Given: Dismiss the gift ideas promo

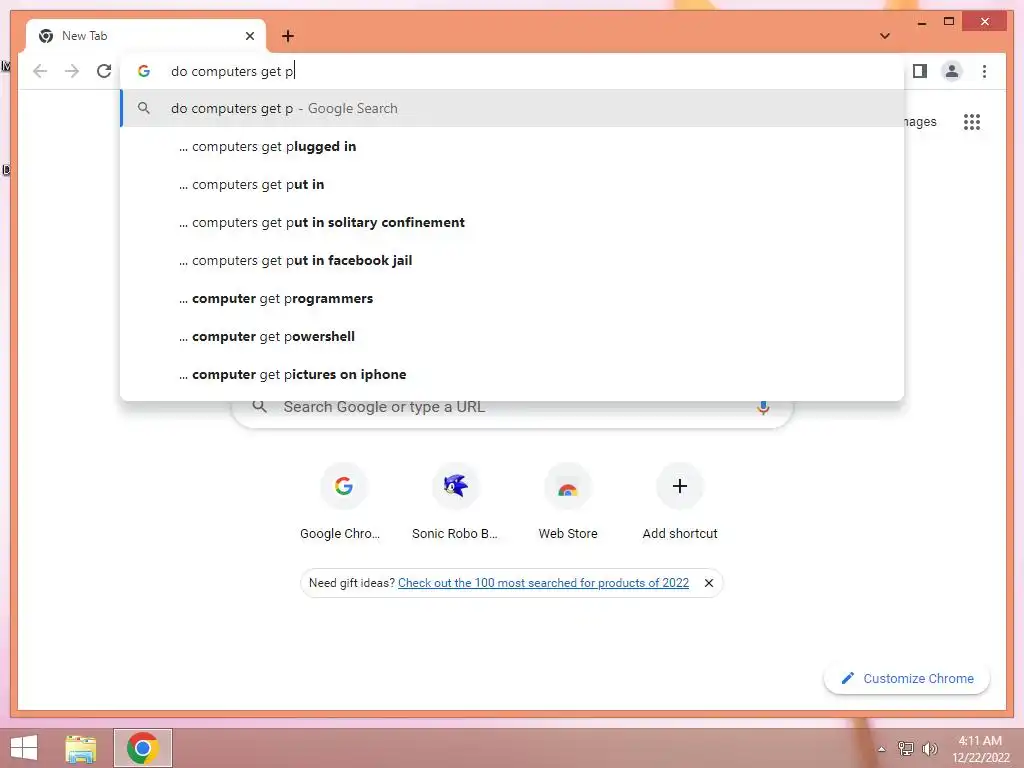Looking at the screenshot, I should tap(709, 583).
